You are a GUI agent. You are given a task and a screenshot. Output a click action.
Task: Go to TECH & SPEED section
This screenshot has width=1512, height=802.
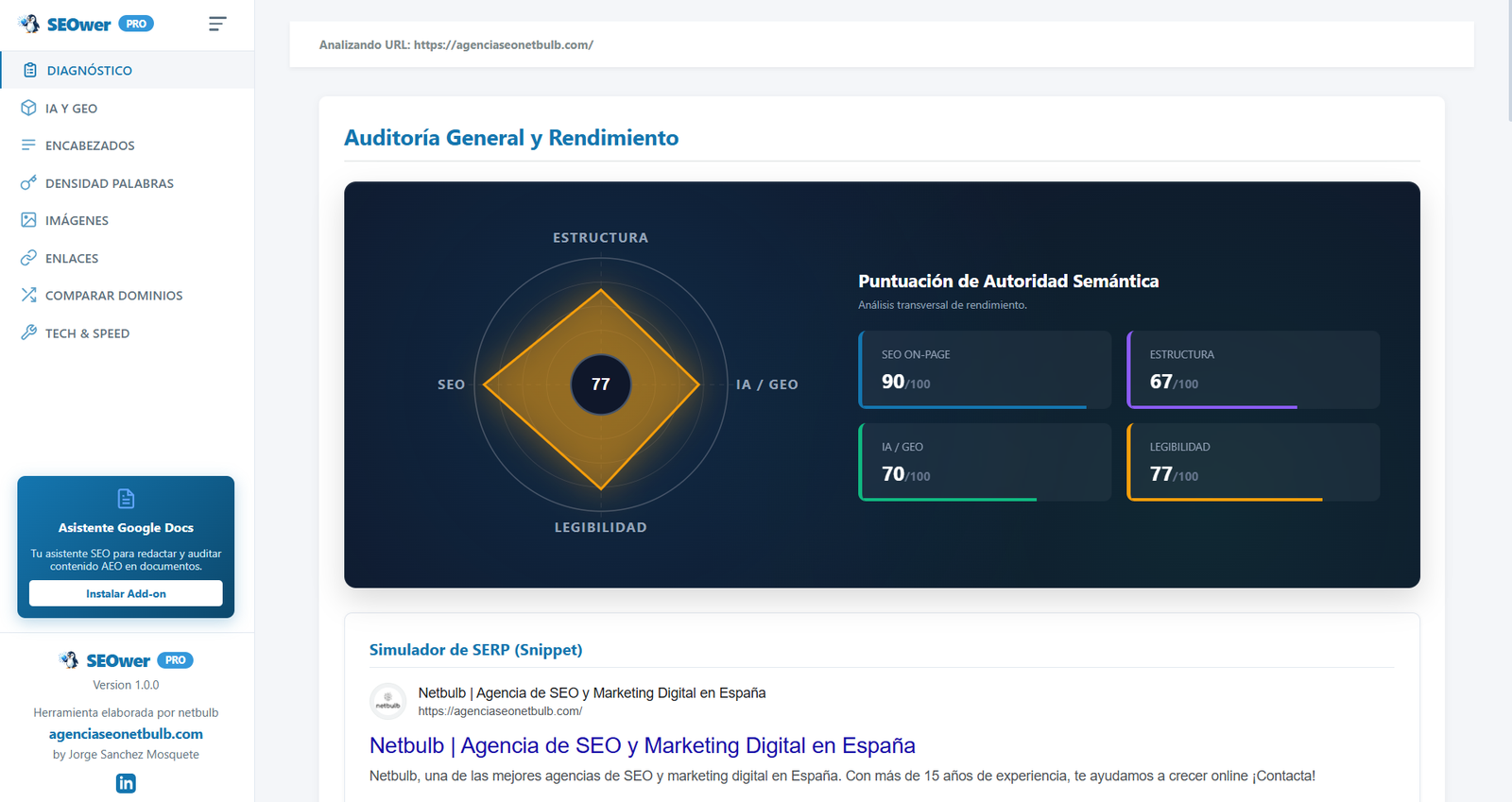pos(128,333)
